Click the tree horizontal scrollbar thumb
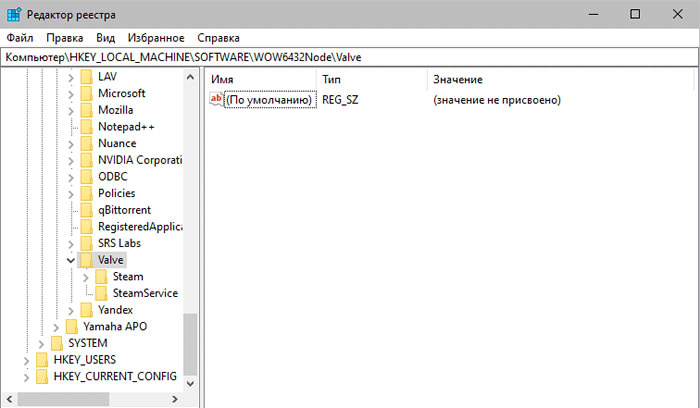700x408 pixels. point(63,399)
